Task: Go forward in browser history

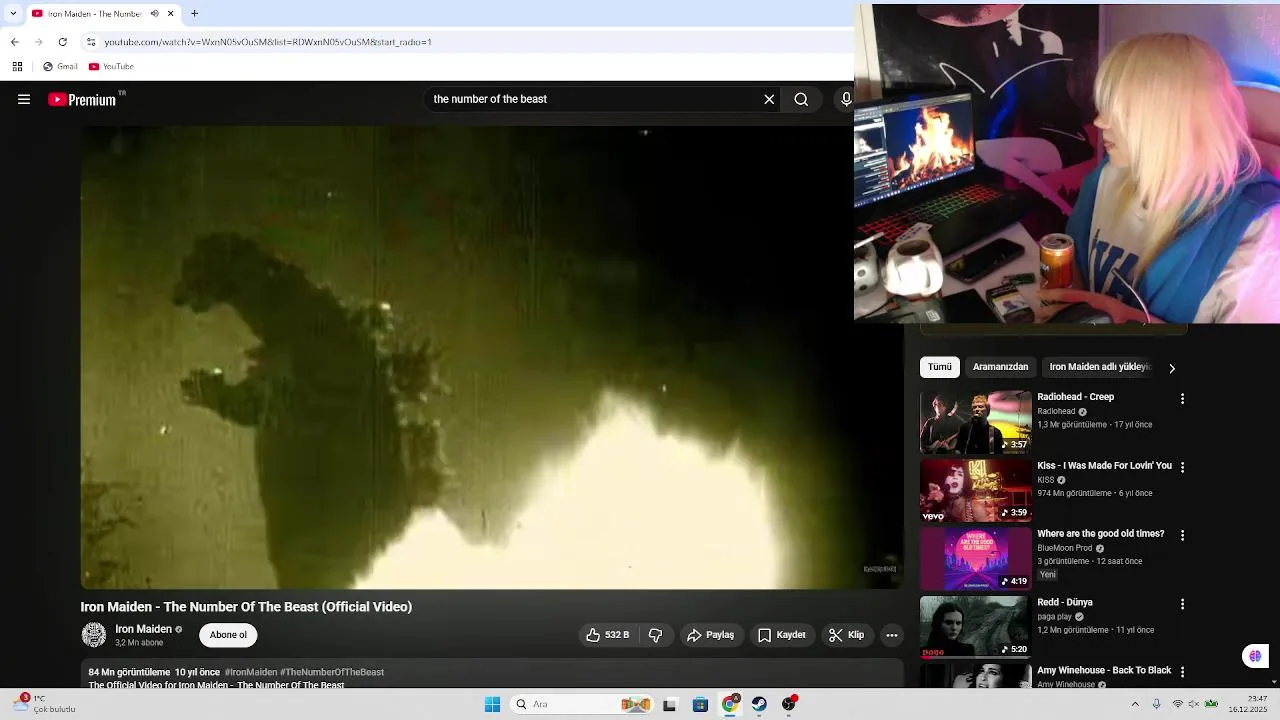Action: click(x=38, y=42)
